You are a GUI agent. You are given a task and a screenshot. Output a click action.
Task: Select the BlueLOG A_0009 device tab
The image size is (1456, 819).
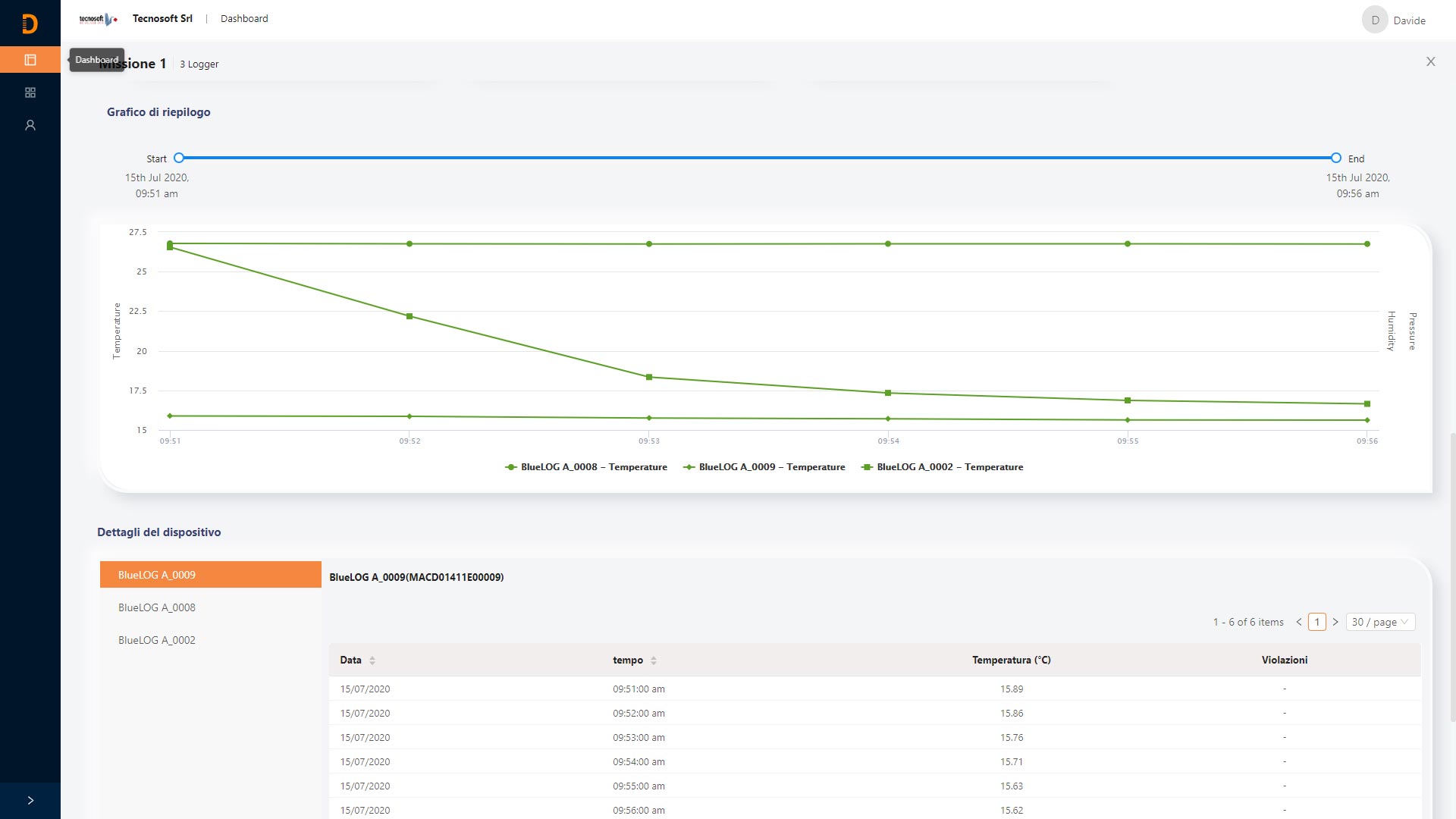coord(211,575)
